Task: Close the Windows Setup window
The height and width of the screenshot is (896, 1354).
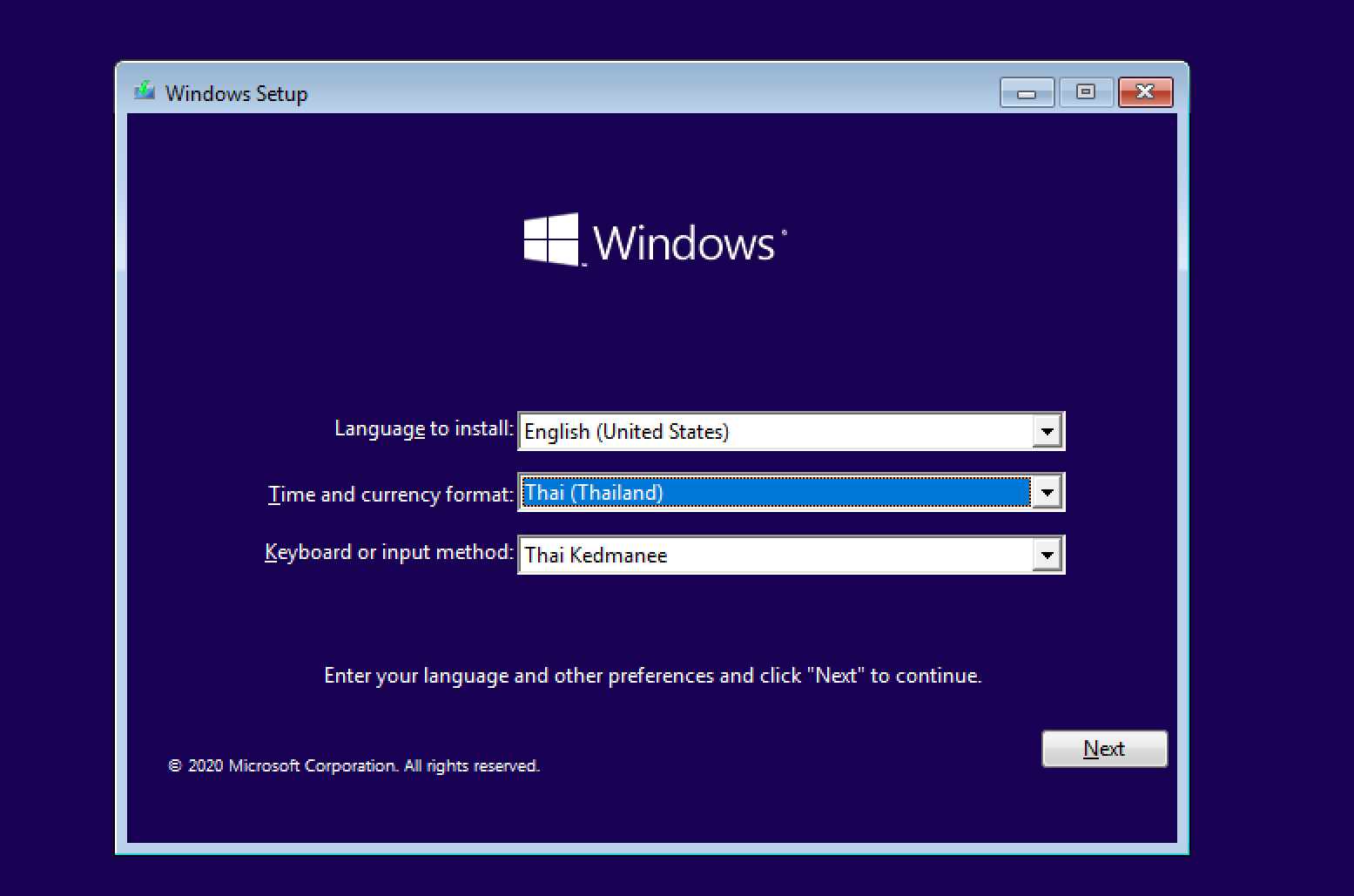Action: pyautogui.click(x=1145, y=92)
